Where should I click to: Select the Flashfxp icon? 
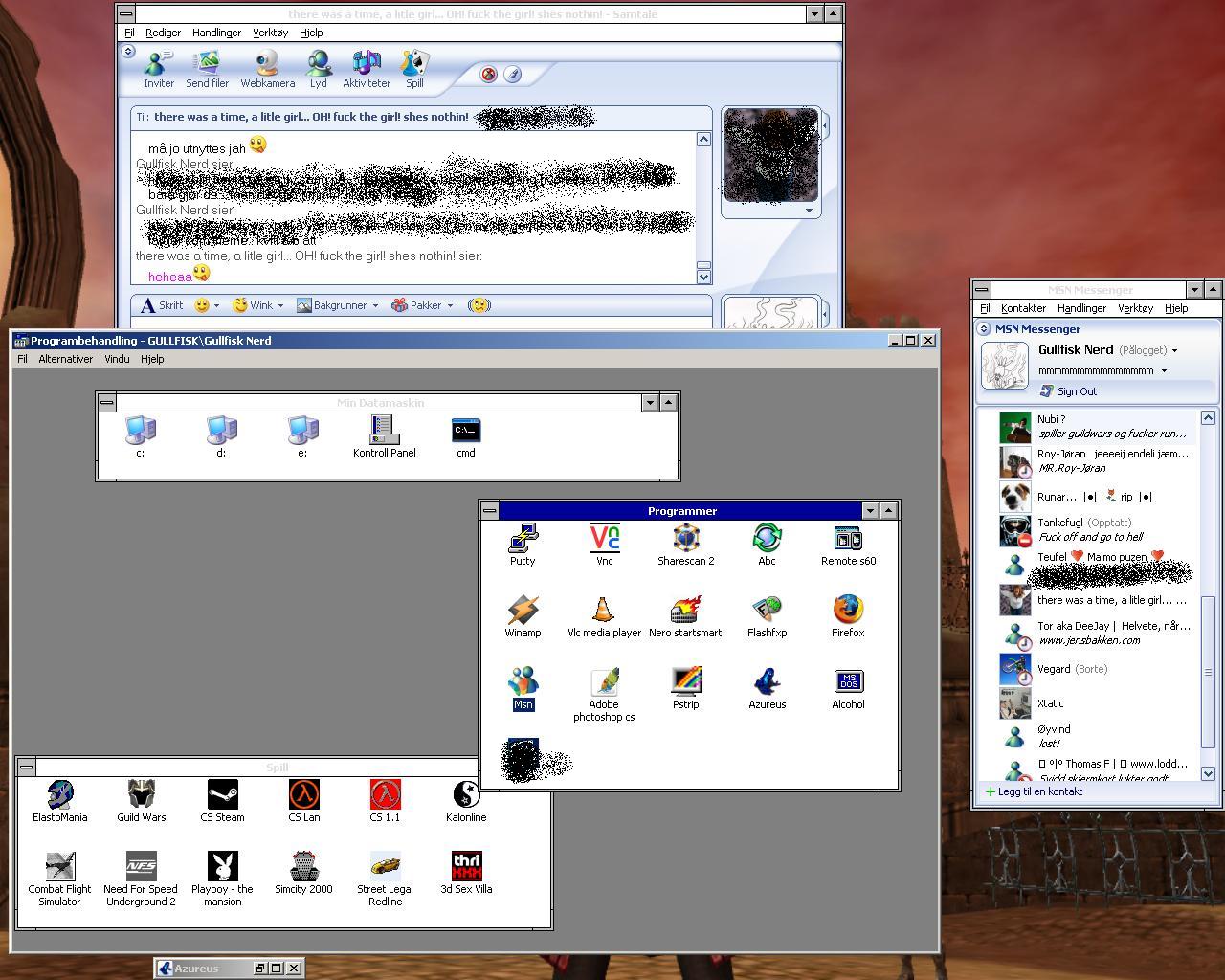click(x=767, y=616)
